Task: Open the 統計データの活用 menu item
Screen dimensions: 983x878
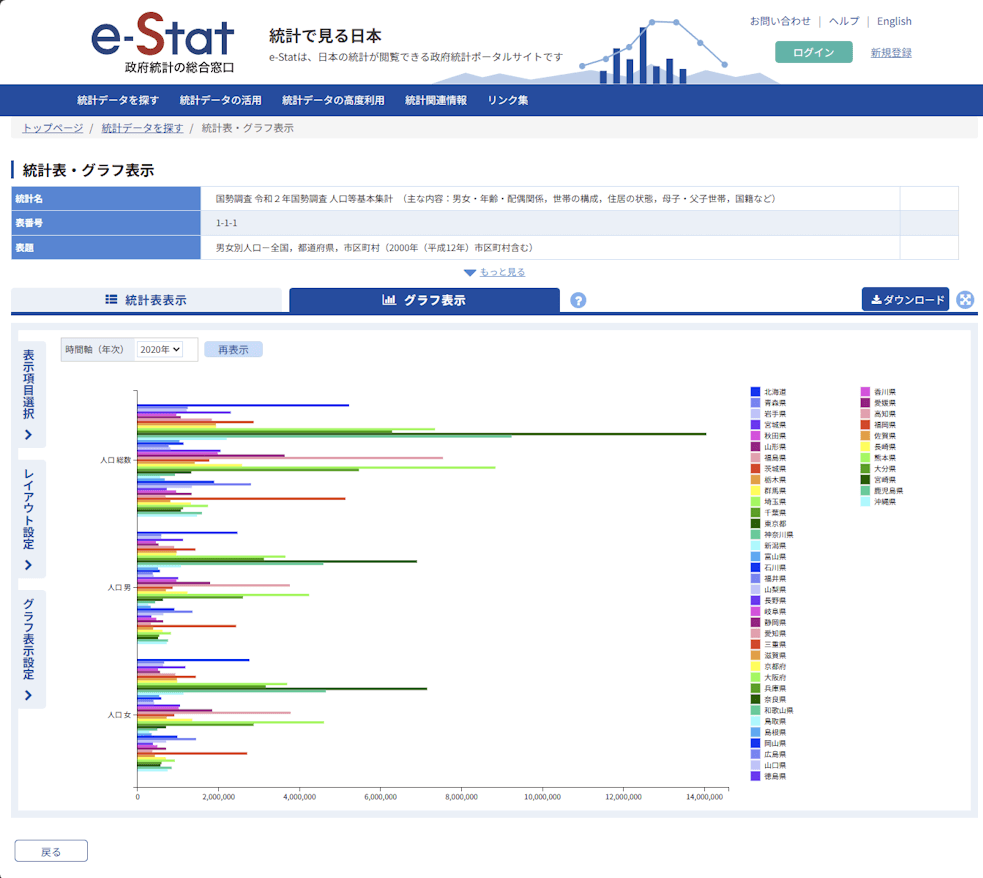Action: [x=220, y=100]
